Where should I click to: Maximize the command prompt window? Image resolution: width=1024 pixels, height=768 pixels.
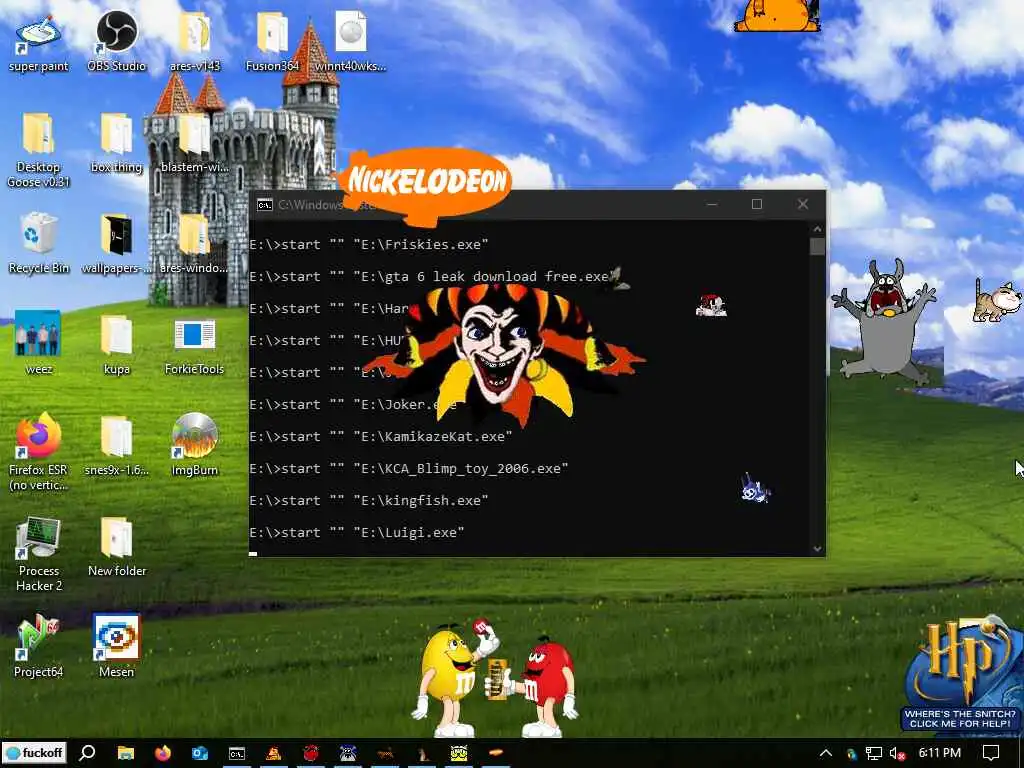pos(757,204)
